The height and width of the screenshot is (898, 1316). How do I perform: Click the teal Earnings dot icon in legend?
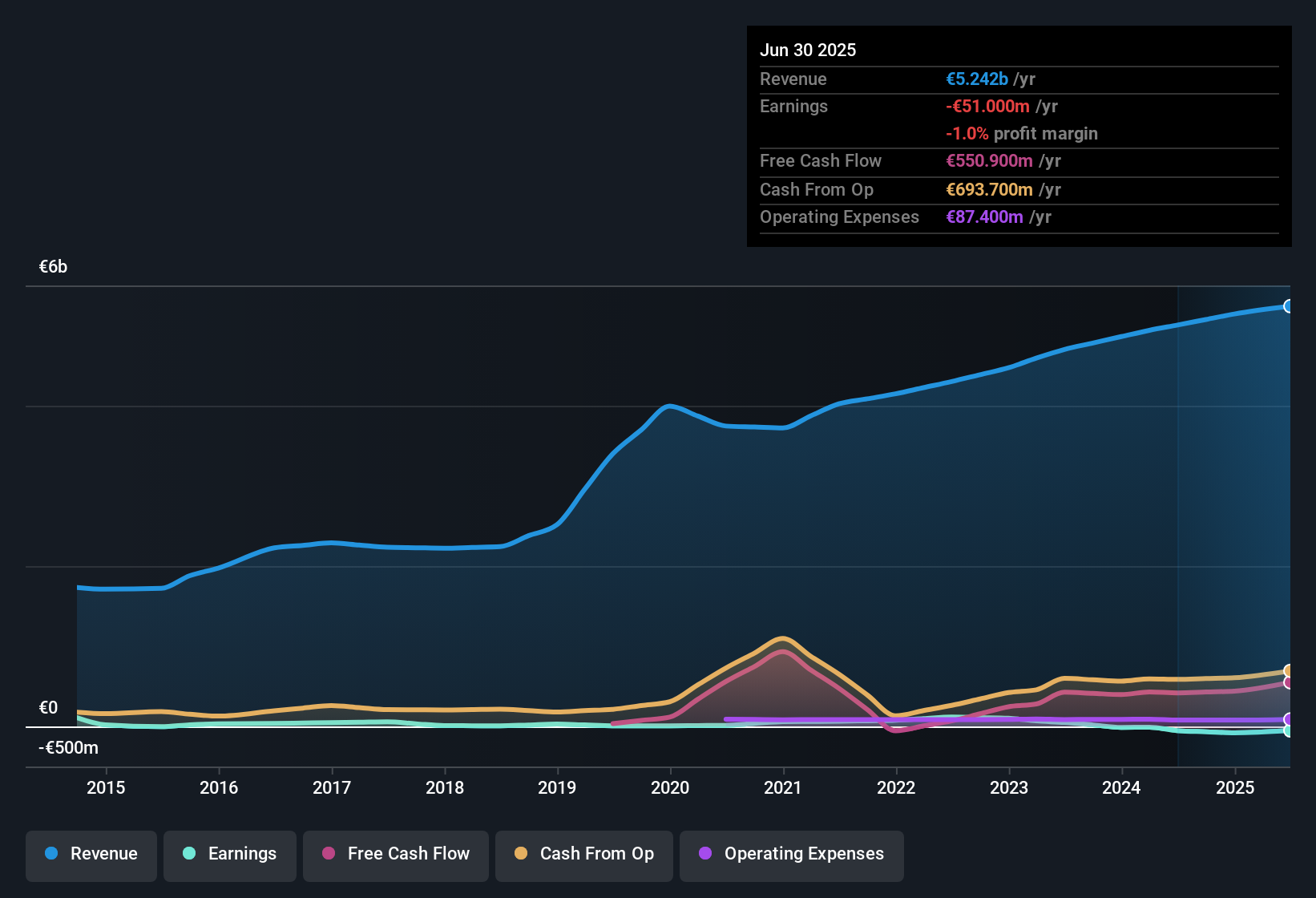point(188,854)
